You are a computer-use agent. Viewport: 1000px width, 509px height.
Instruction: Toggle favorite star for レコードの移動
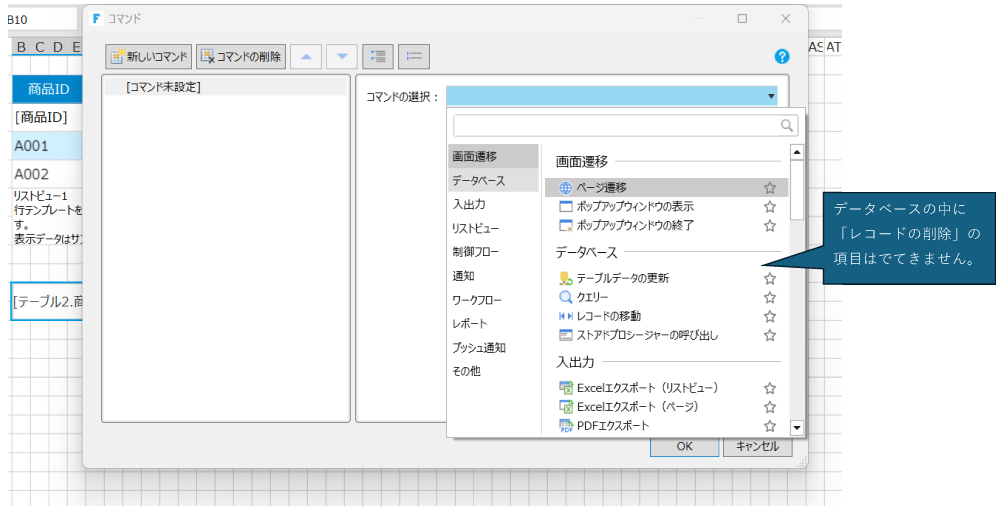[770, 317]
